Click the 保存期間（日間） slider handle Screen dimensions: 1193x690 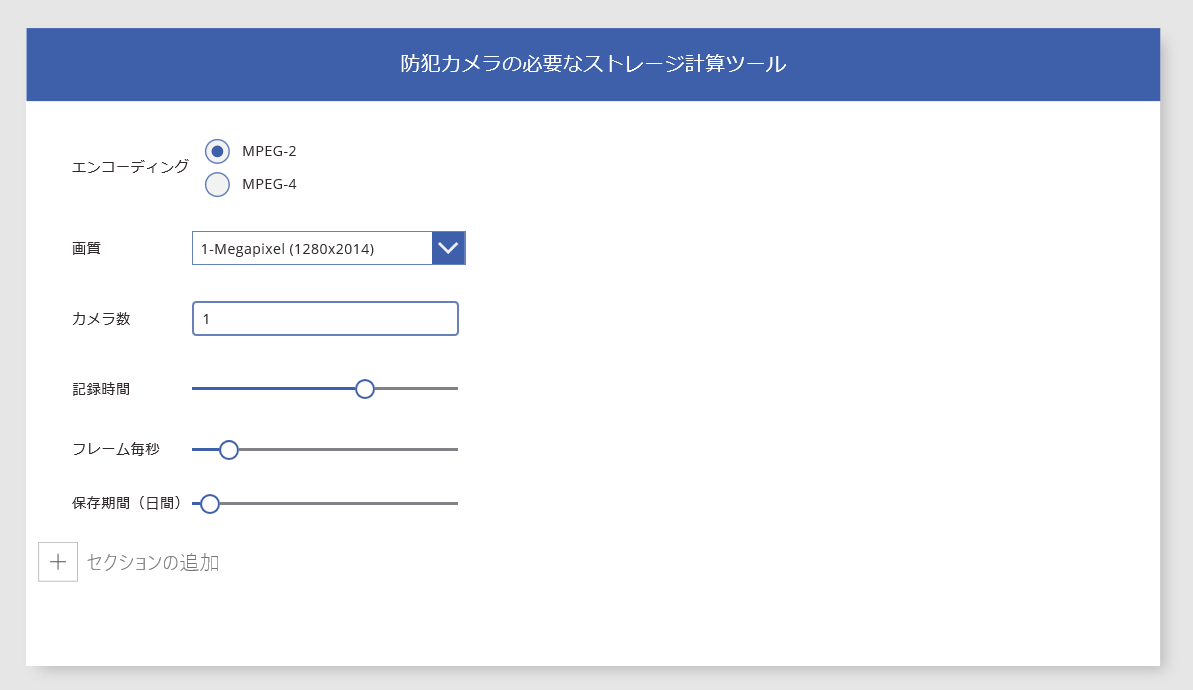click(209, 503)
